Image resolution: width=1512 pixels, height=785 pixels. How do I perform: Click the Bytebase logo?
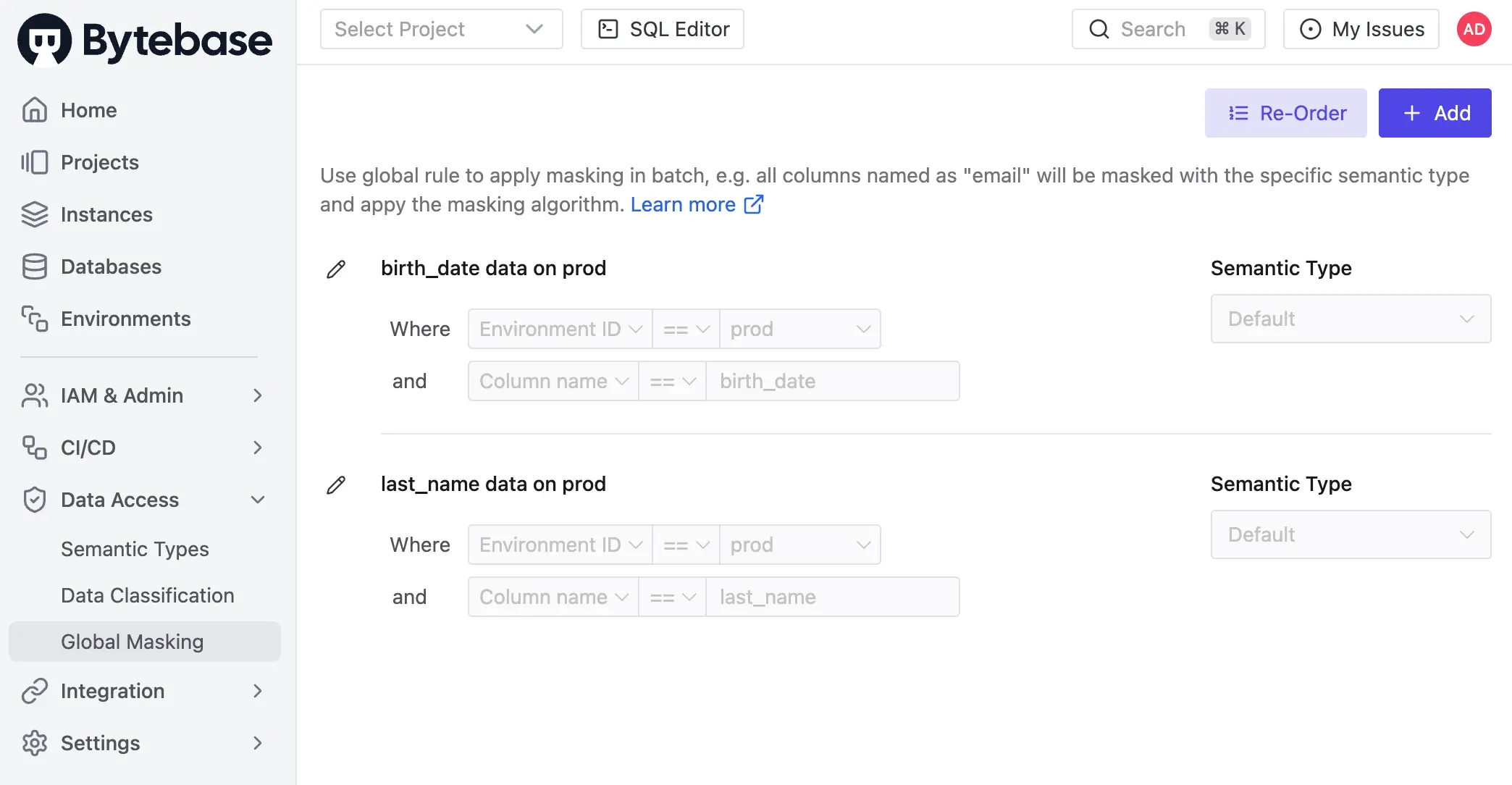(145, 40)
